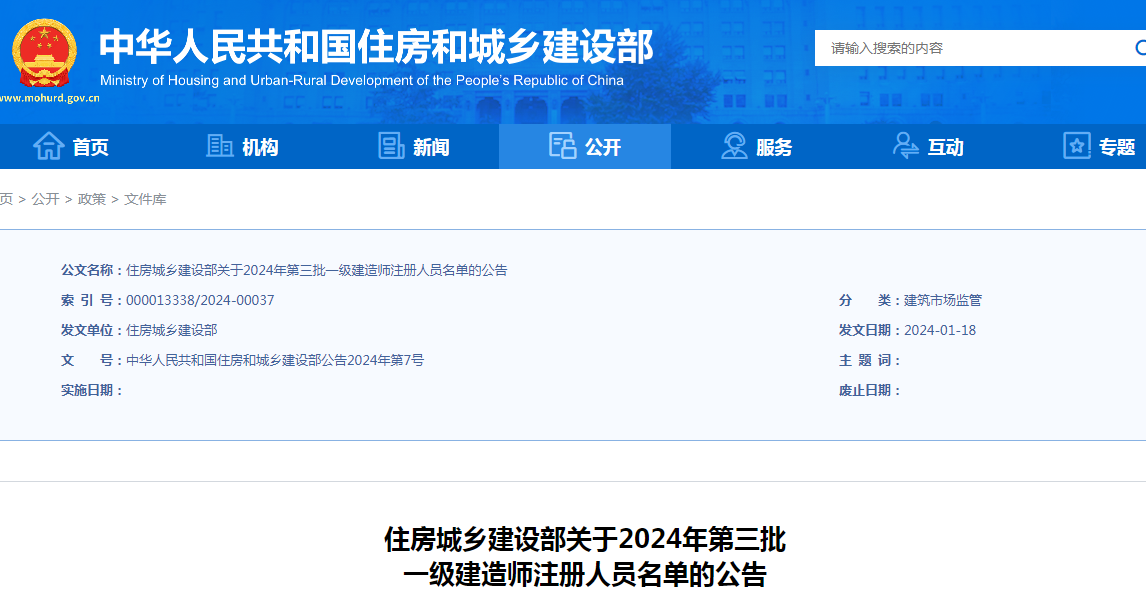The image size is (1146, 592).
Task: Go to 政策 in the breadcrumb
Action: coord(91,200)
